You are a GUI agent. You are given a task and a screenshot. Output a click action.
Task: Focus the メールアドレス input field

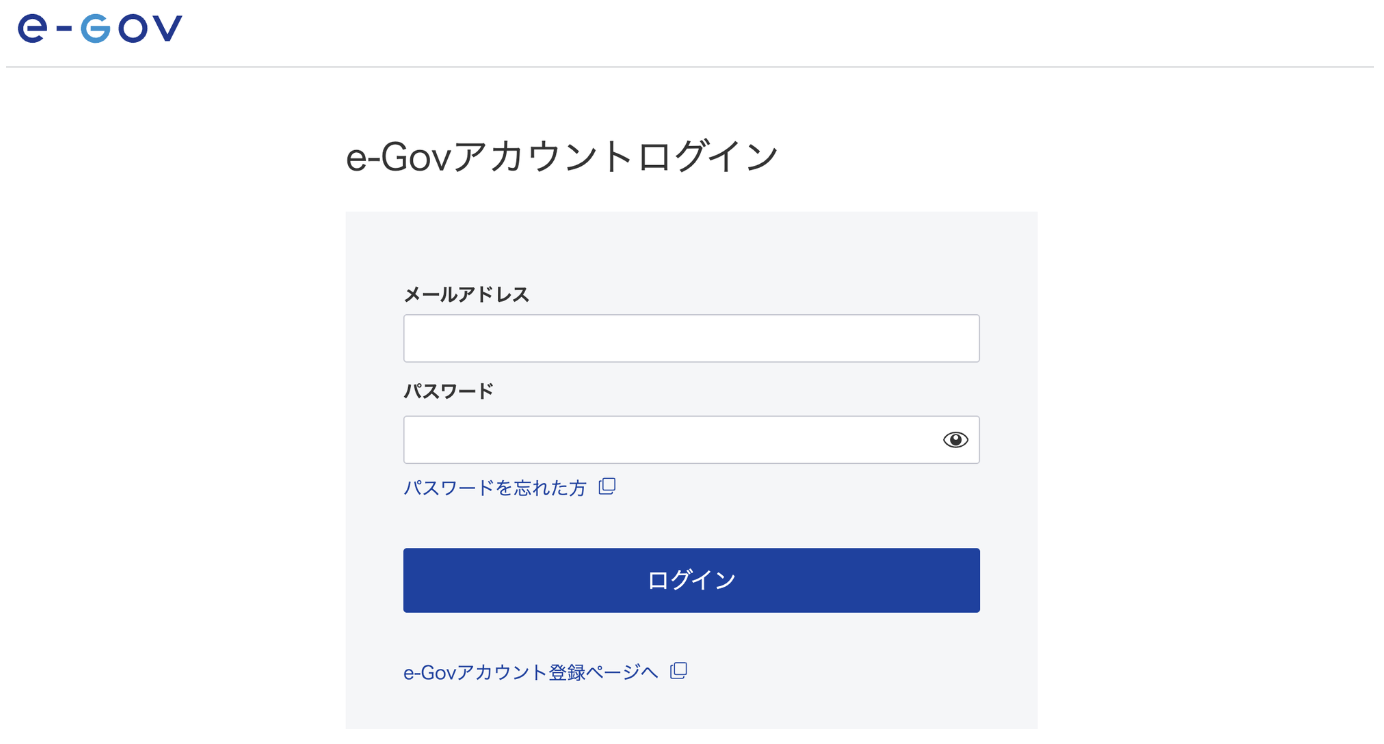pyautogui.click(x=691, y=339)
